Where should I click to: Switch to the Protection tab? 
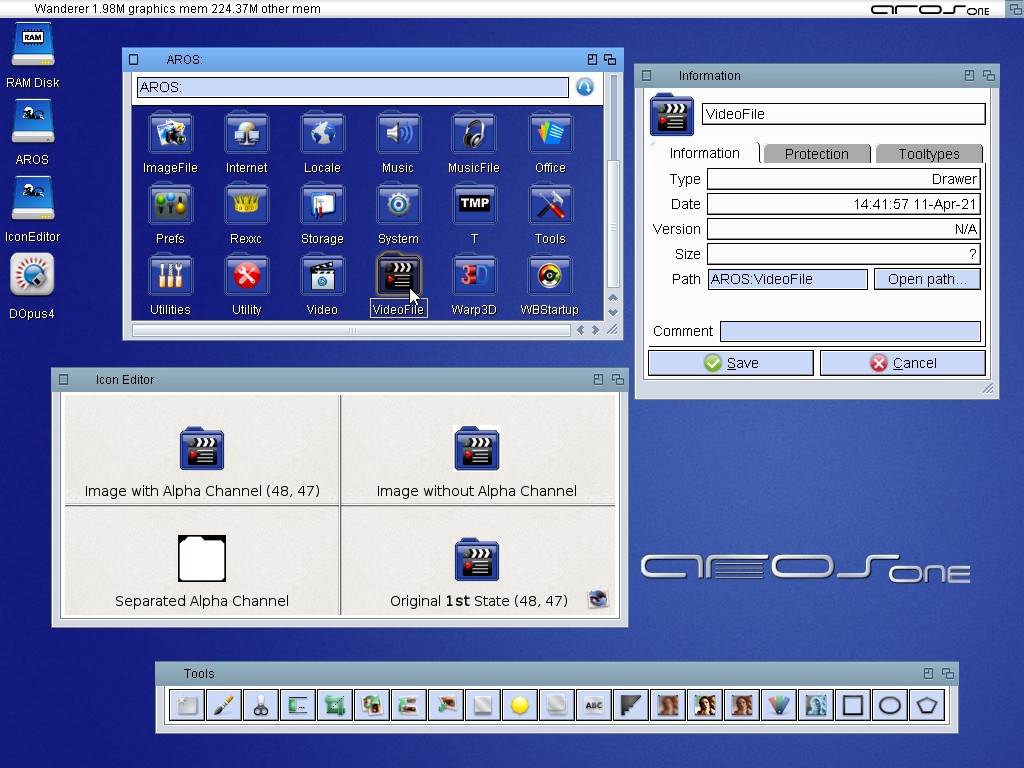click(816, 154)
